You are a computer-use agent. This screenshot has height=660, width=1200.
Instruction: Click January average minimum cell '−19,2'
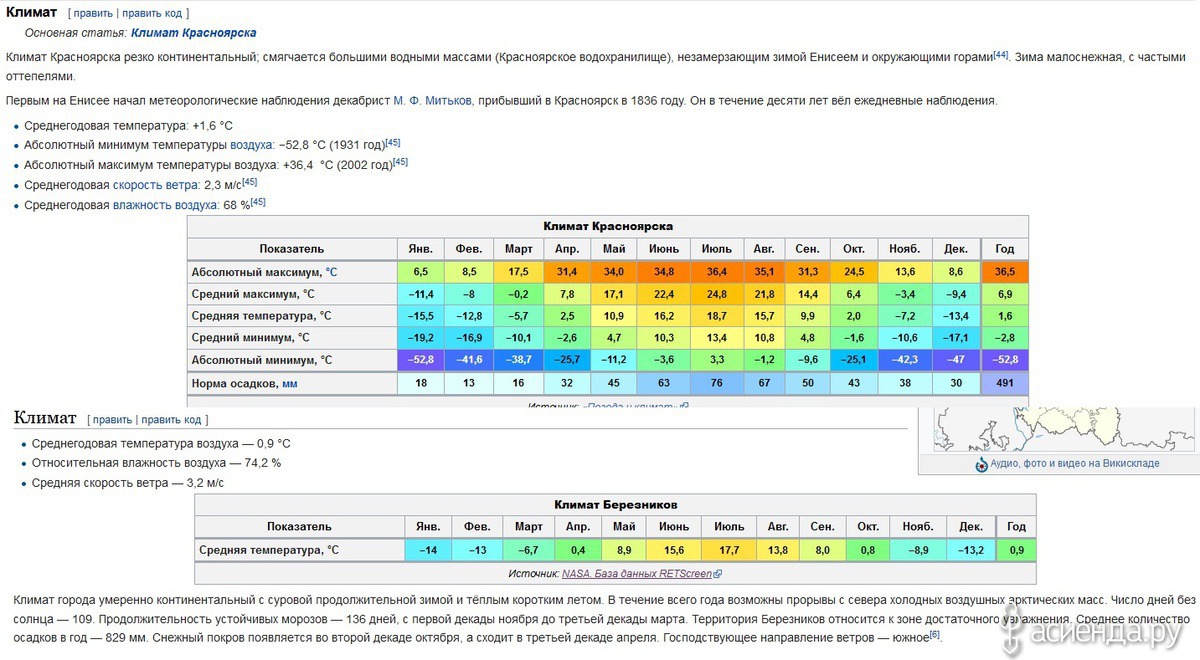tap(421, 338)
